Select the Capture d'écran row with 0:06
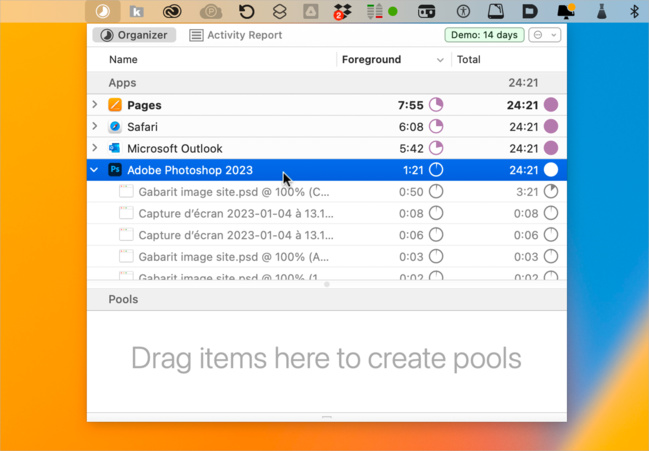Viewport: 649px width, 451px height. [x=327, y=235]
